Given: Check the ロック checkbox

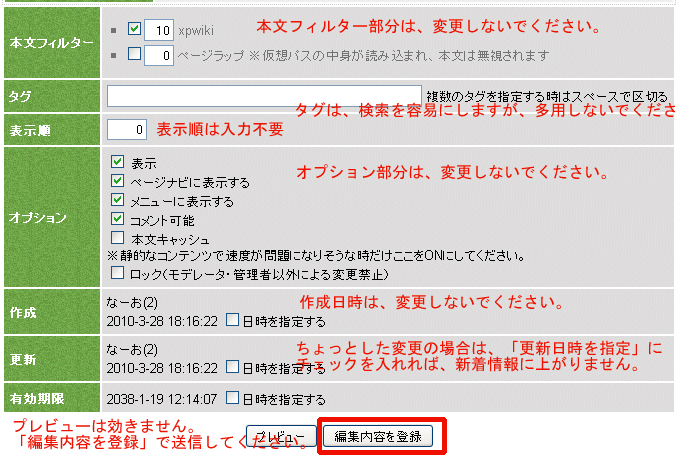Looking at the screenshot, I should point(118,273).
